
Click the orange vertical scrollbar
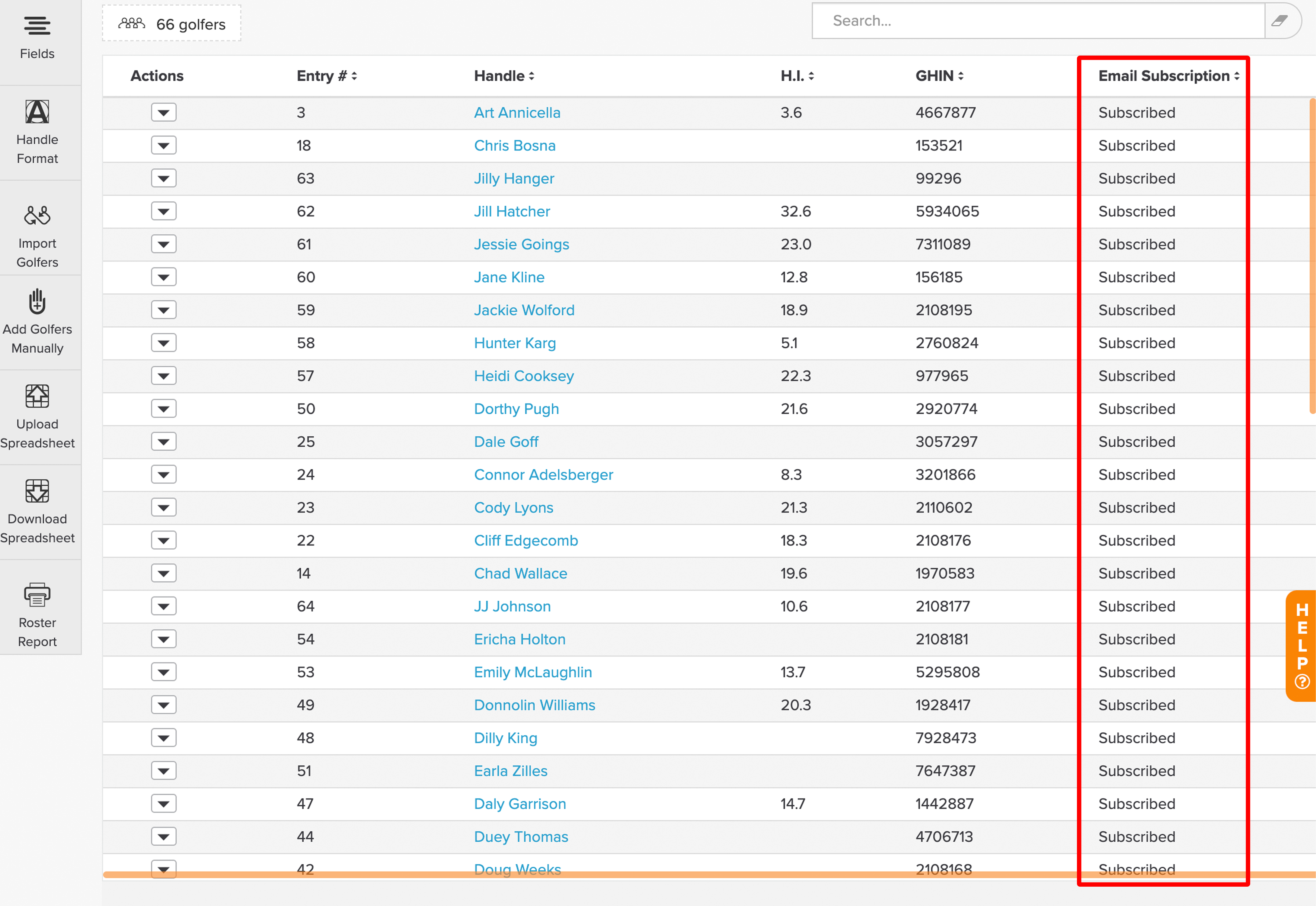click(1312, 257)
